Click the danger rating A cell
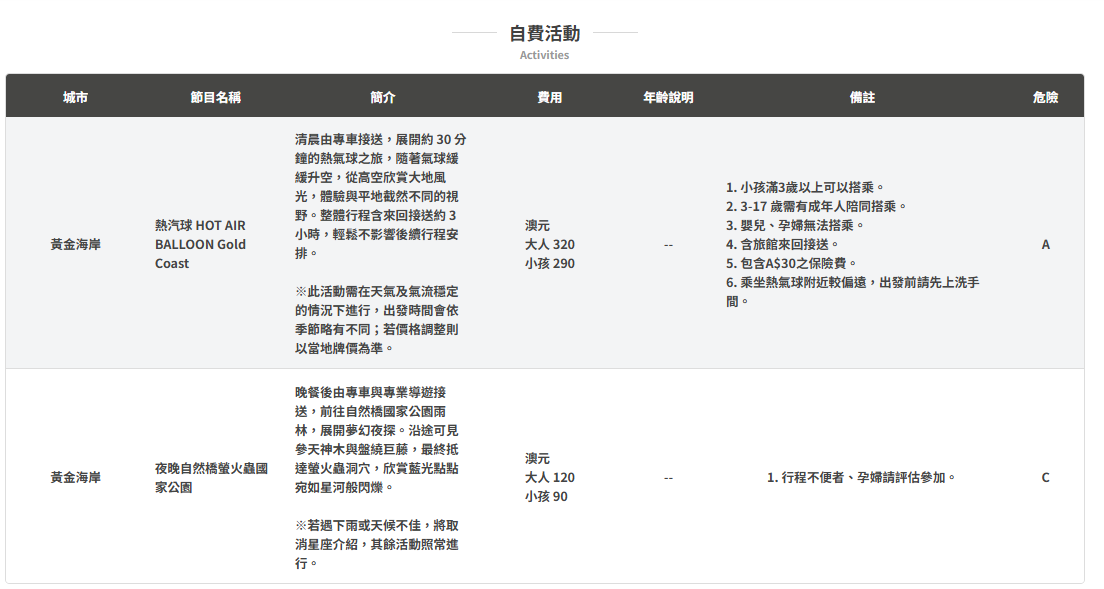1104x589 pixels. tap(1045, 244)
